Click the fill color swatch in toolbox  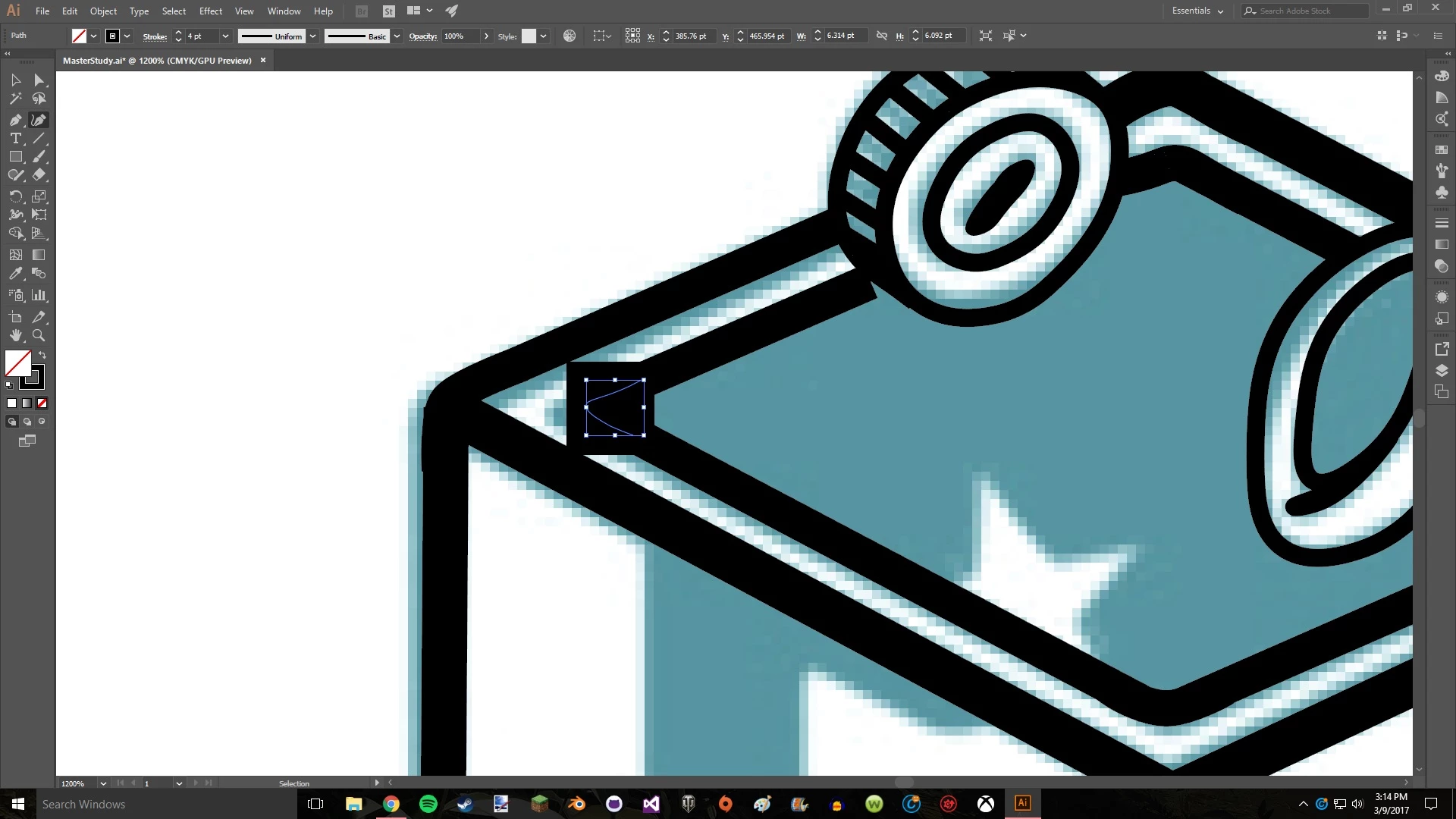click(17, 363)
